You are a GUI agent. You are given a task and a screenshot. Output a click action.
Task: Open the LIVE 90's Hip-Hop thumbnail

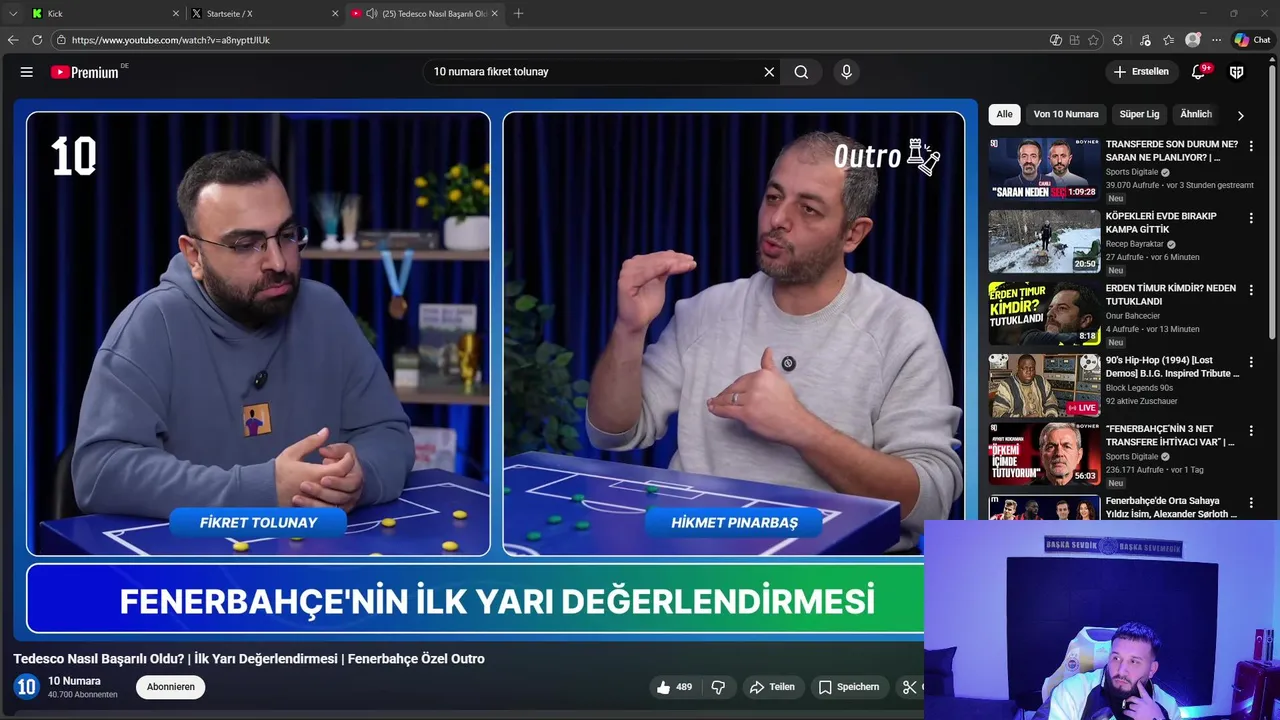(x=1044, y=385)
